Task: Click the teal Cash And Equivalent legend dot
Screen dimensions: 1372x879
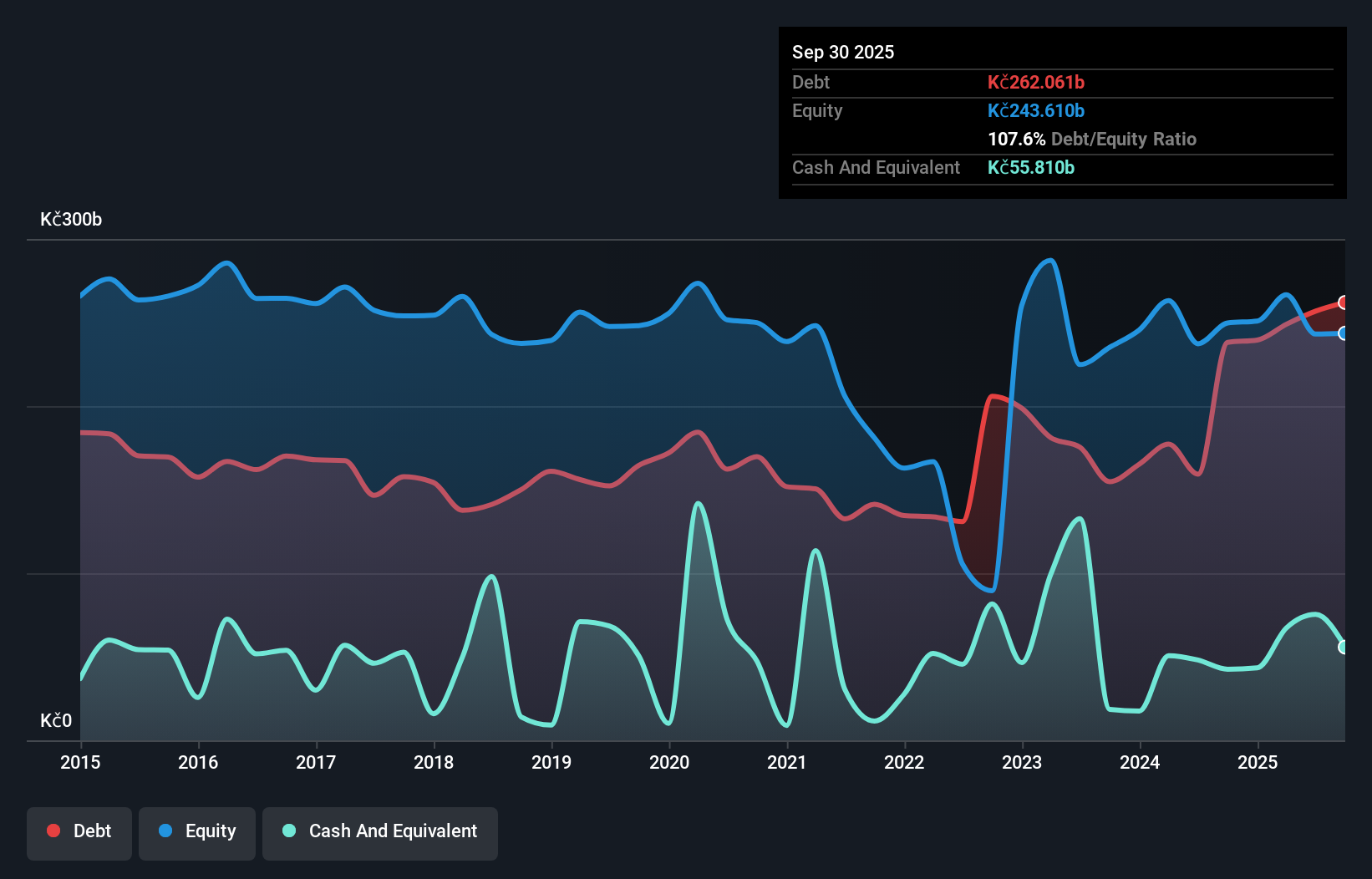Action: click(287, 831)
